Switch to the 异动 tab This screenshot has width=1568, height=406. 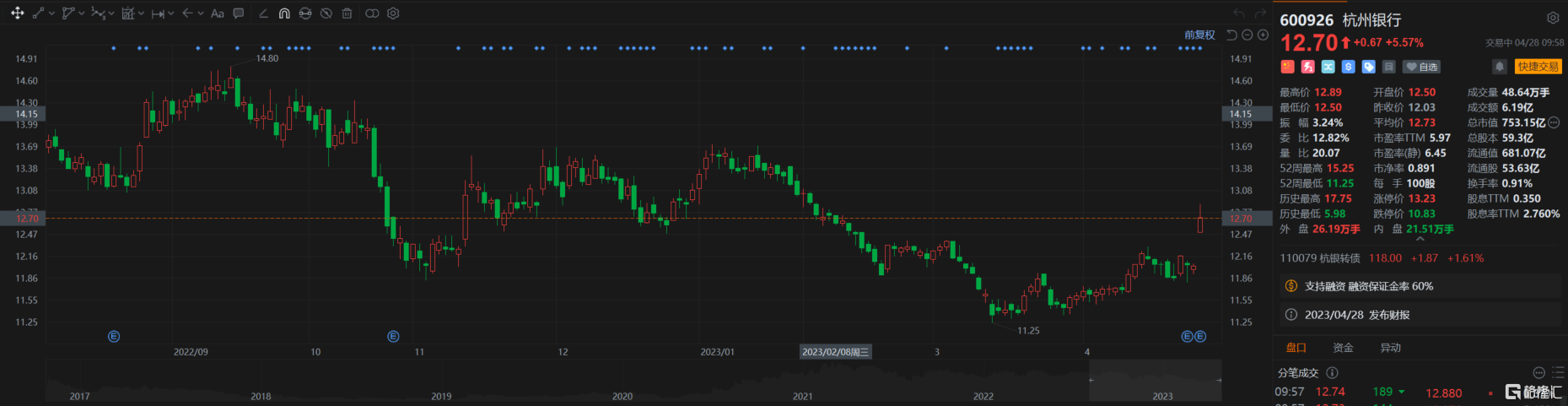[x=1390, y=348]
